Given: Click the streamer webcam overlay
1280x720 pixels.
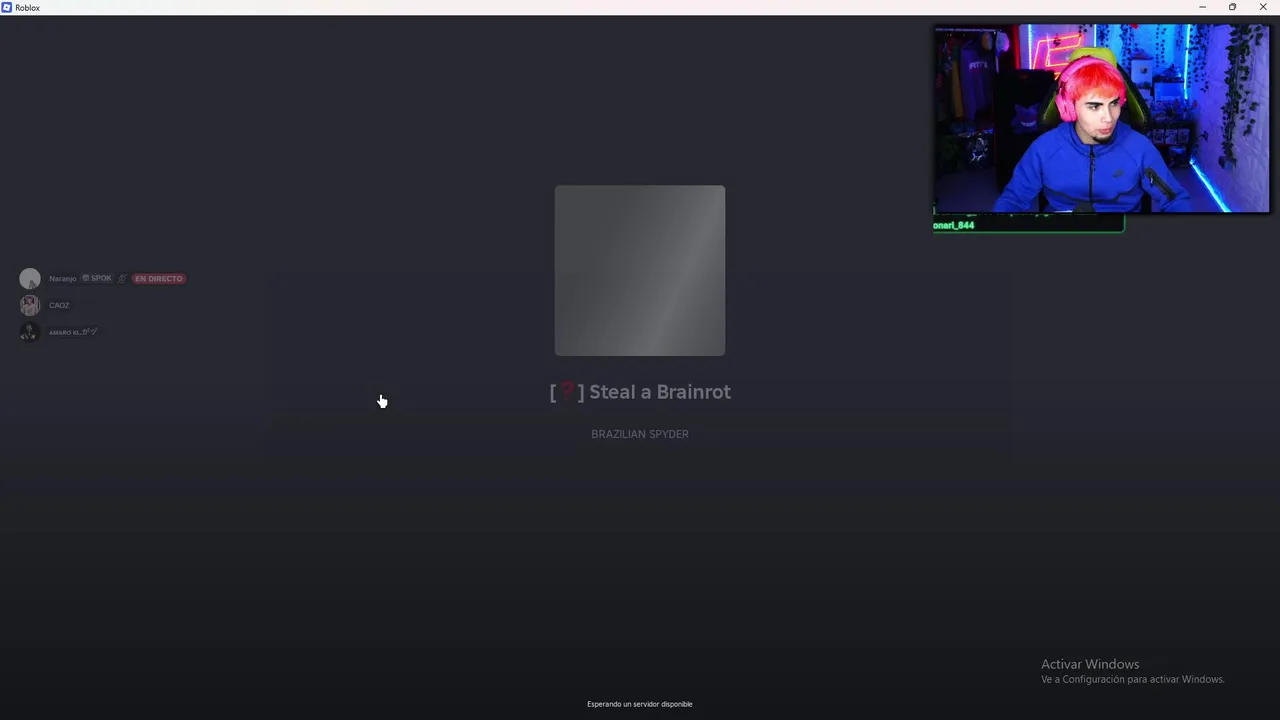Looking at the screenshot, I should pos(1102,119).
